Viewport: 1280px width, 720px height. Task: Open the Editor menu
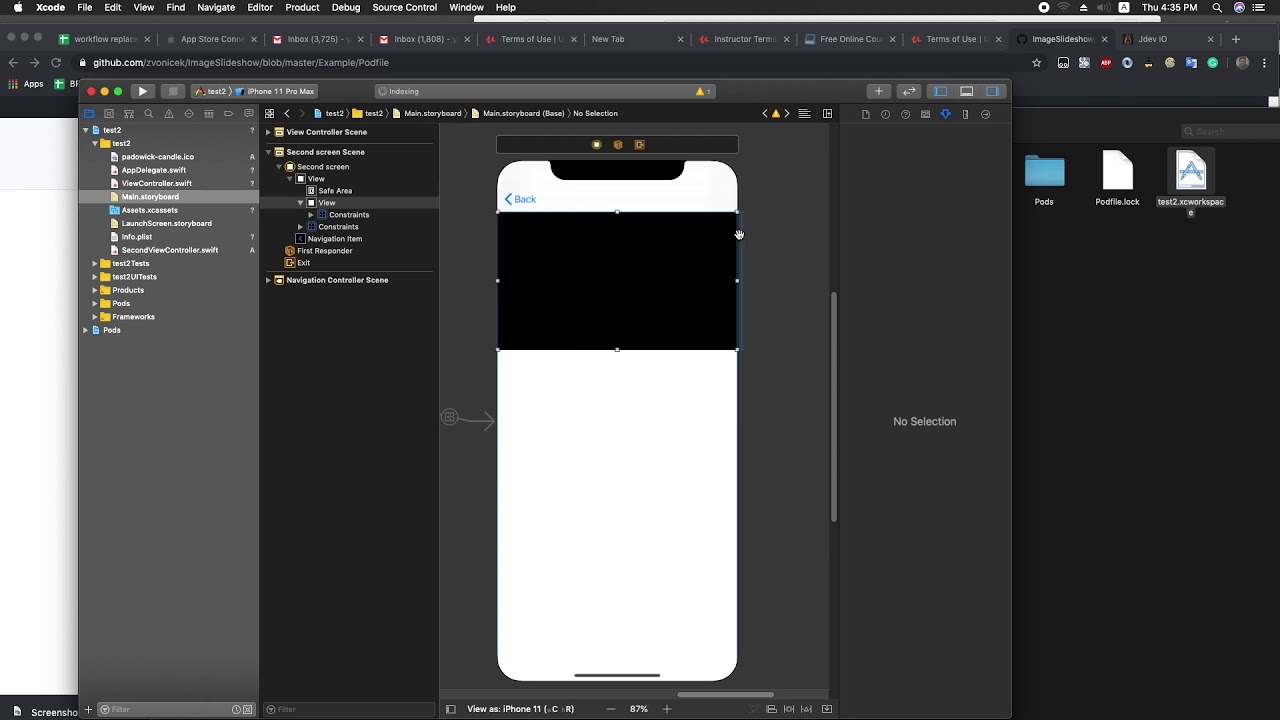[x=260, y=7]
